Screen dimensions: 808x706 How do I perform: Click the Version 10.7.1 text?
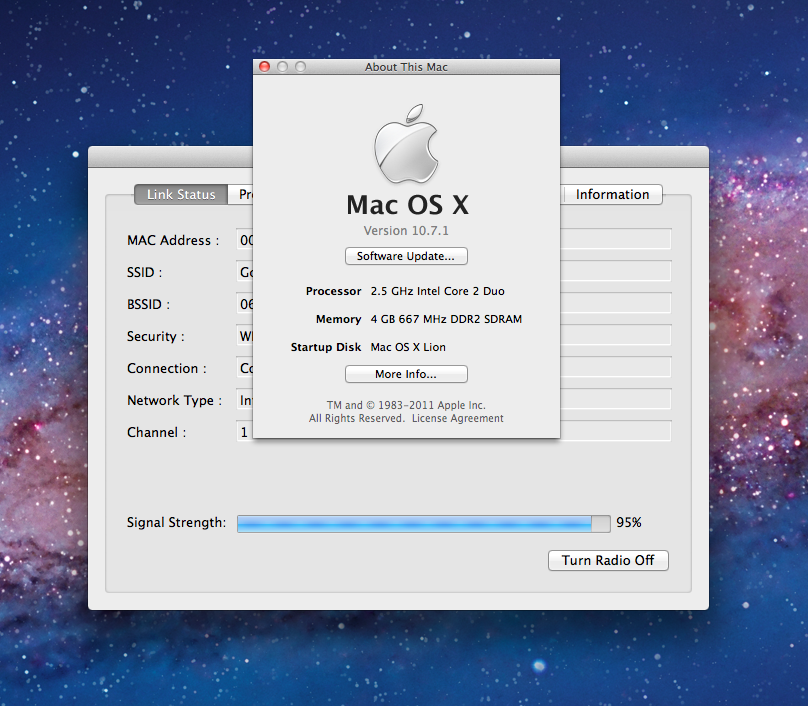point(406,230)
